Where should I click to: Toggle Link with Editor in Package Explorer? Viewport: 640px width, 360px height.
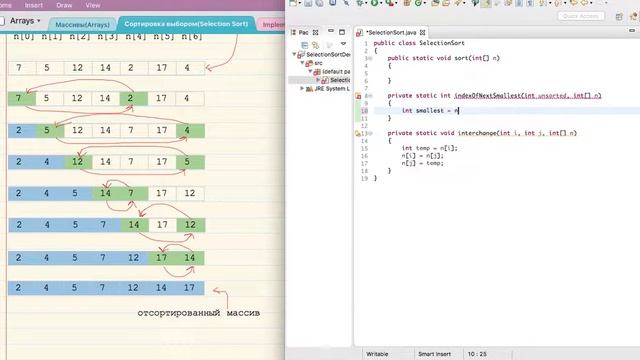click(x=315, y=45)
